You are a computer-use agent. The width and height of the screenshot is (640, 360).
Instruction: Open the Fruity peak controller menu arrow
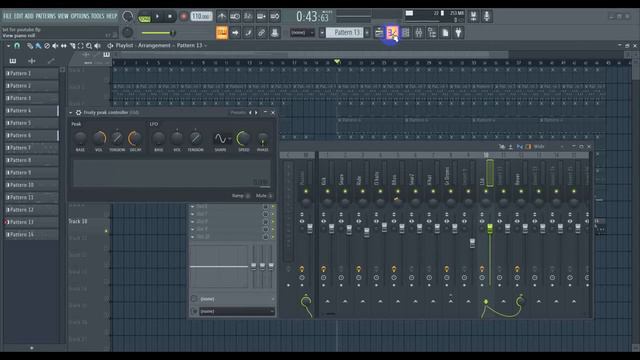(x=71, y=113)
